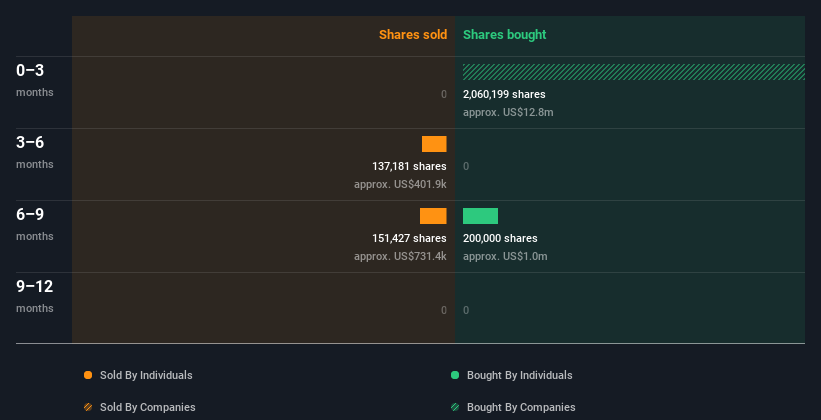Click the approx. US$12.8m value
Image resolution: width=821 pixels, height=420 pixels.
point(508,112)
